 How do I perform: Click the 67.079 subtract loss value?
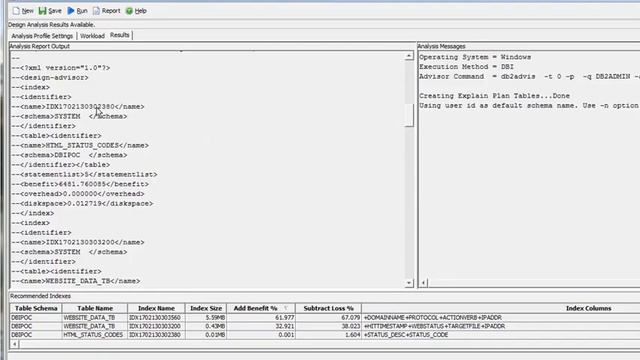pyautogui.click(x=328, y=318)
